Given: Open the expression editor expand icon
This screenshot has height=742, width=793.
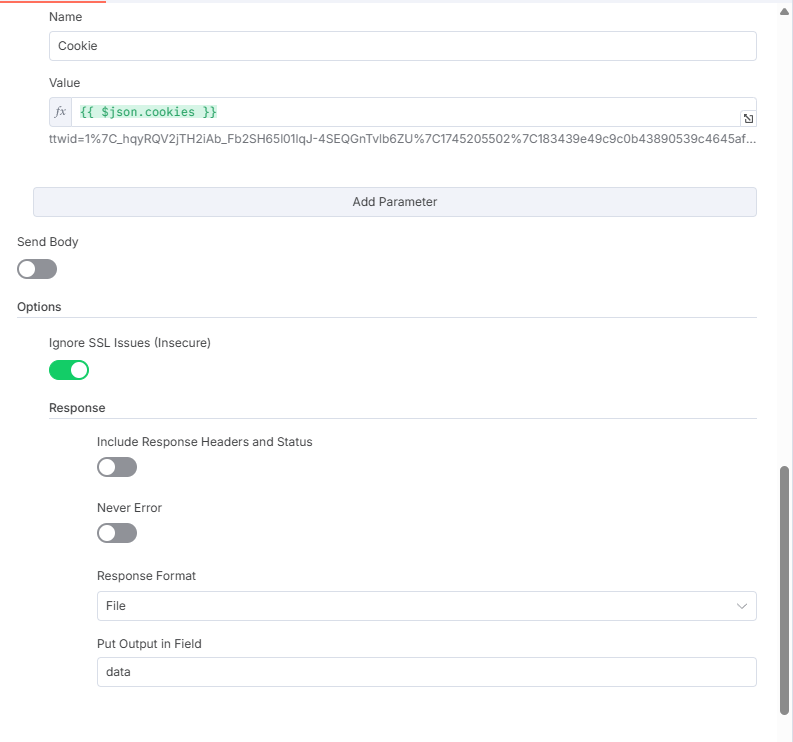Looking at the screenshot, I should pos(748,118).
